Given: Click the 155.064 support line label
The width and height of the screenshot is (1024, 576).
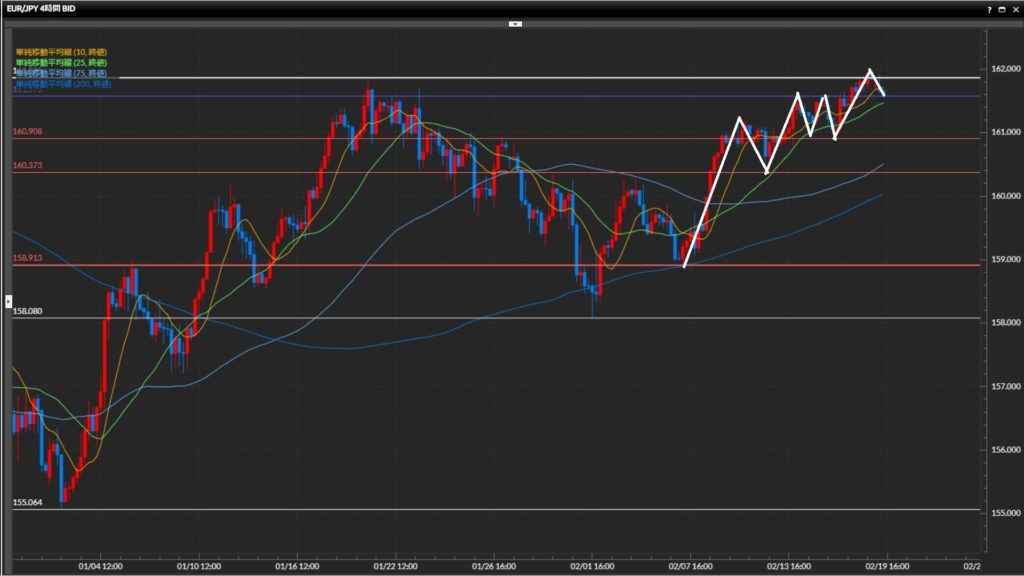Looking at the screenshot, I should pyautogui.click(x=27, y=502).
